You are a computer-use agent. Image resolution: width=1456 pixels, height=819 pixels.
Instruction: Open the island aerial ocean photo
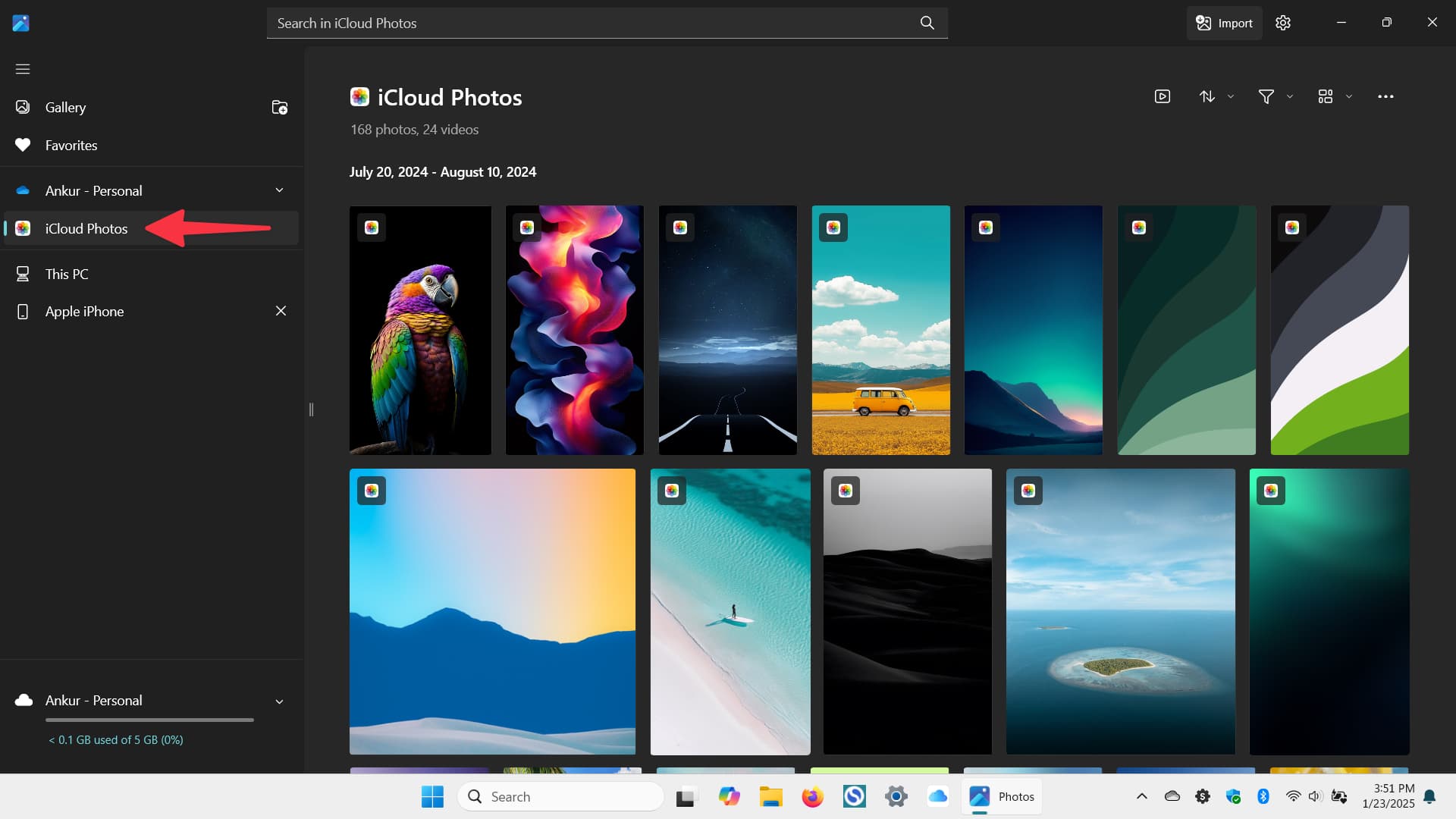tap(1120, 611)
